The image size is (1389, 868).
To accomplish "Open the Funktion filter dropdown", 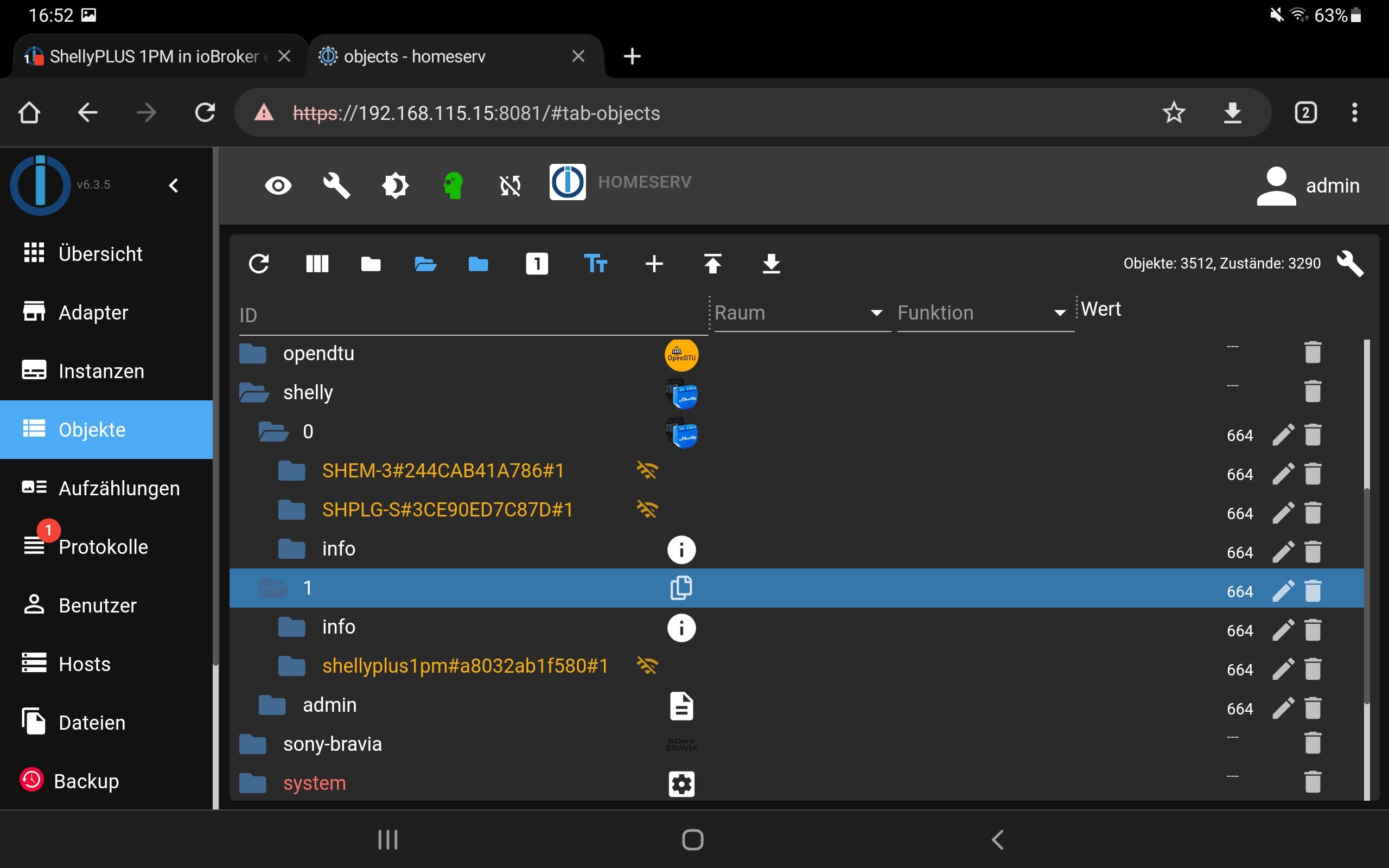I will [x=984, y=313].
